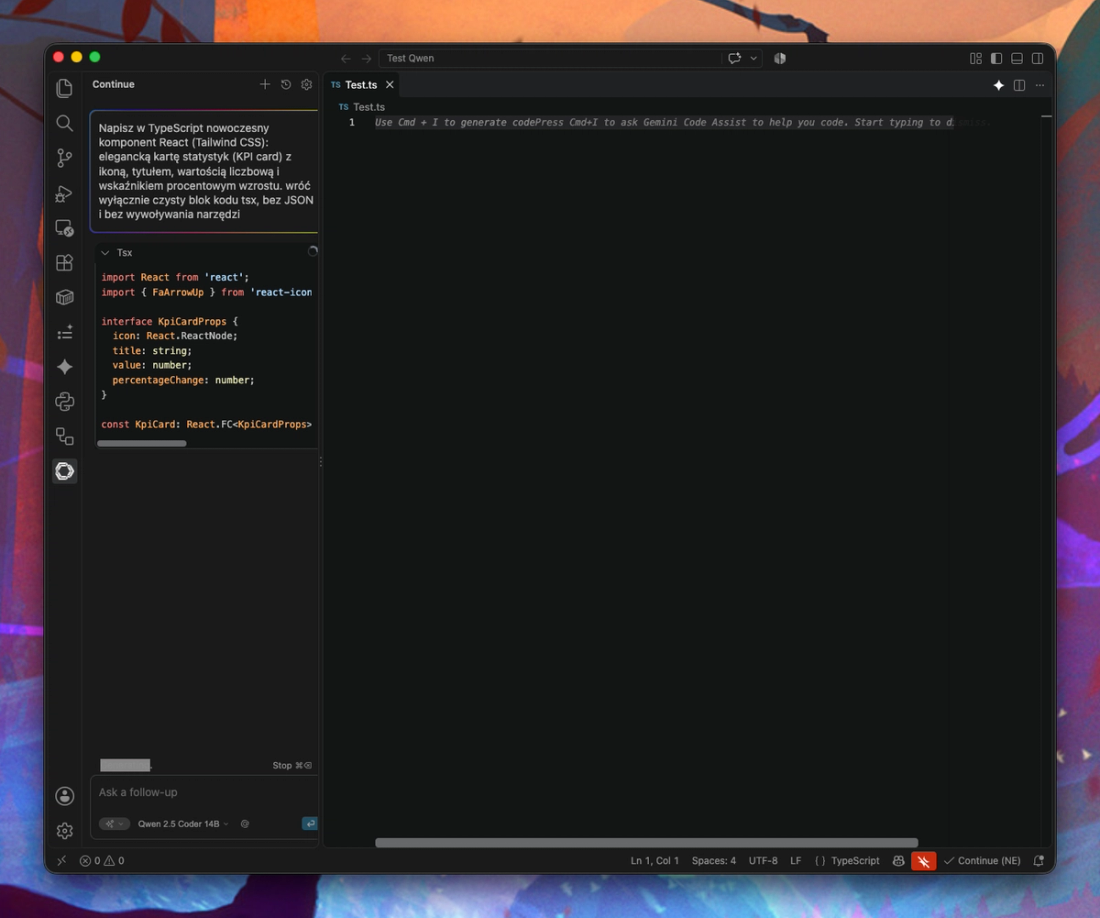This screenshot has height=918, width=1100.
Task: Collapse the Tsx code block
Action: pos(105,252)
